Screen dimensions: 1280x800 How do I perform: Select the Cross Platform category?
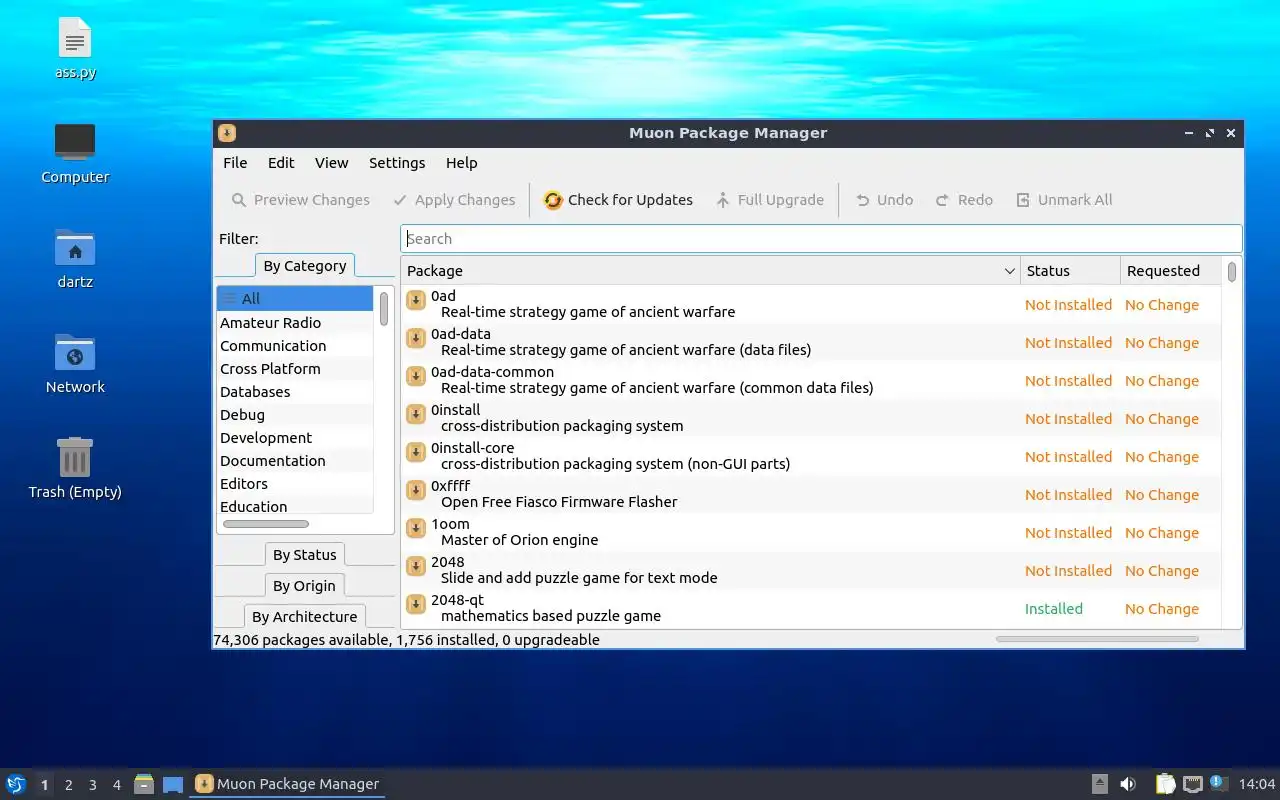click(295, 369)
